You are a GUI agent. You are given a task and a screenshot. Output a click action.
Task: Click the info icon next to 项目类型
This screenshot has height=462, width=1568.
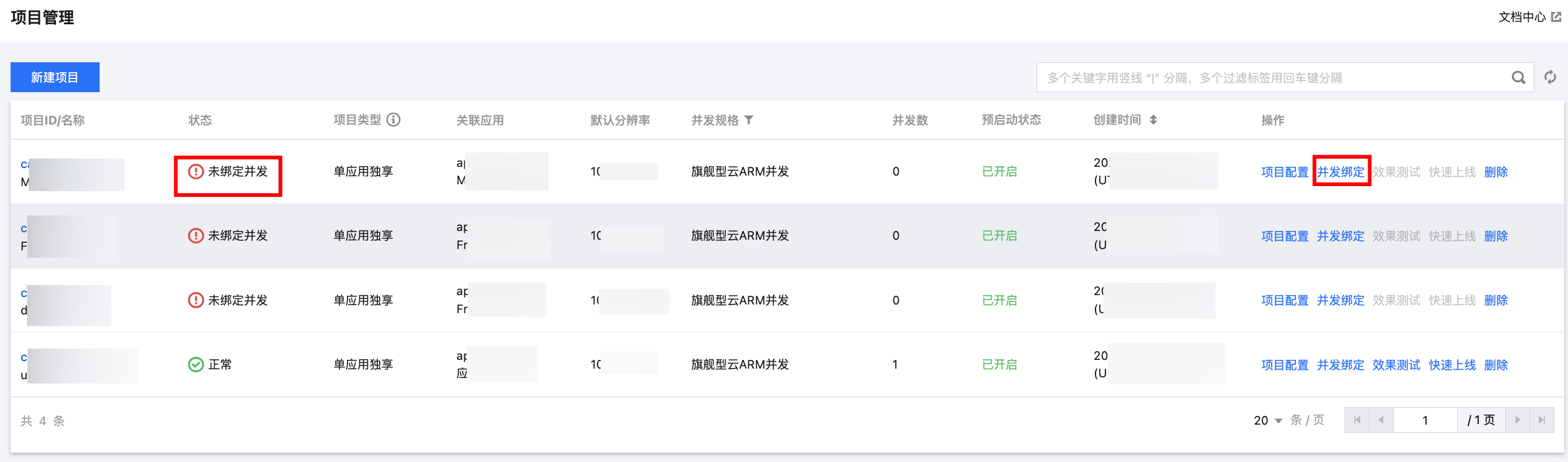coord(393,120)
